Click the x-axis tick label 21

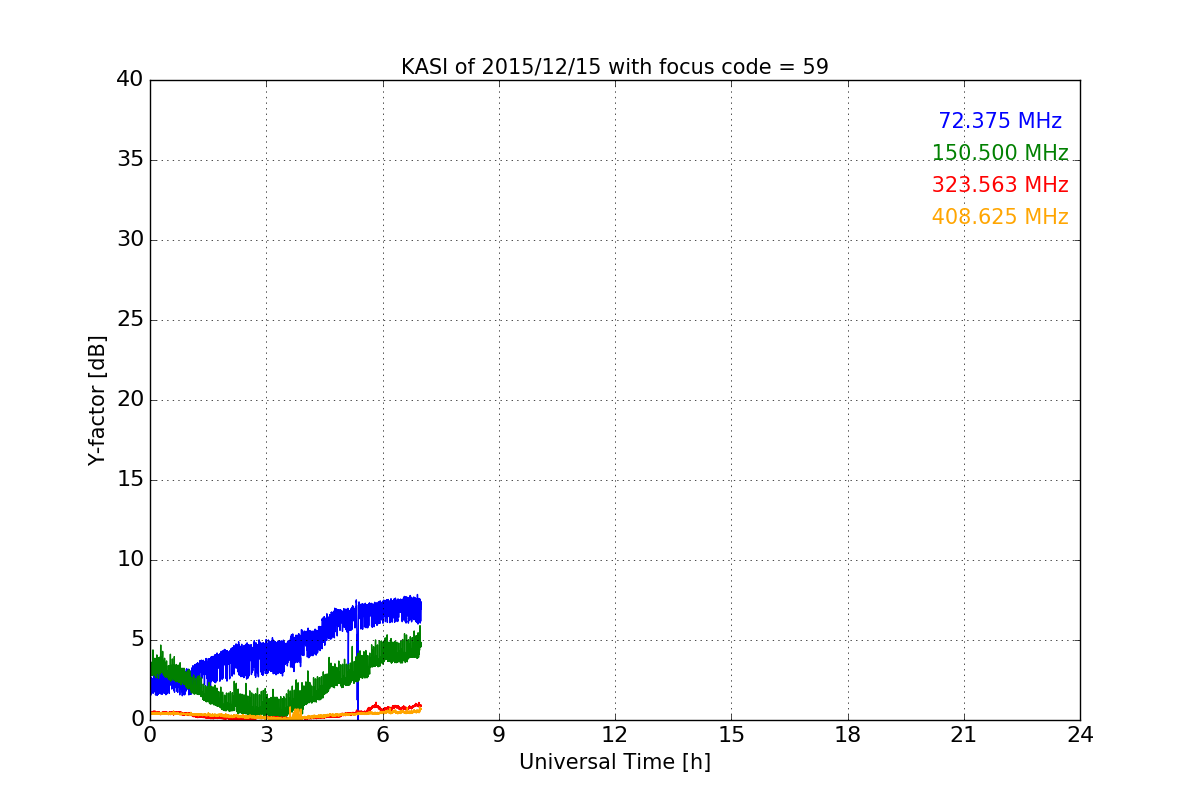click(x=964, y=735)
